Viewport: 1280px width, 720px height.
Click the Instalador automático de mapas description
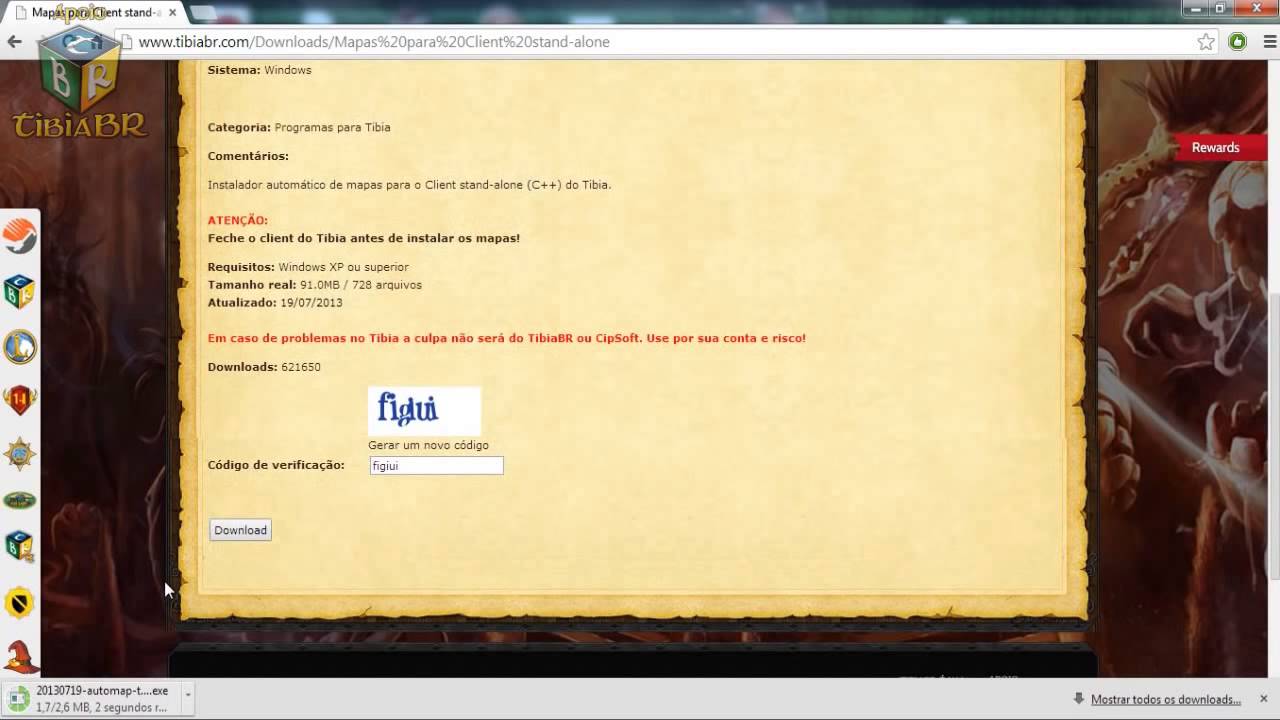click(x=409, y=185)
